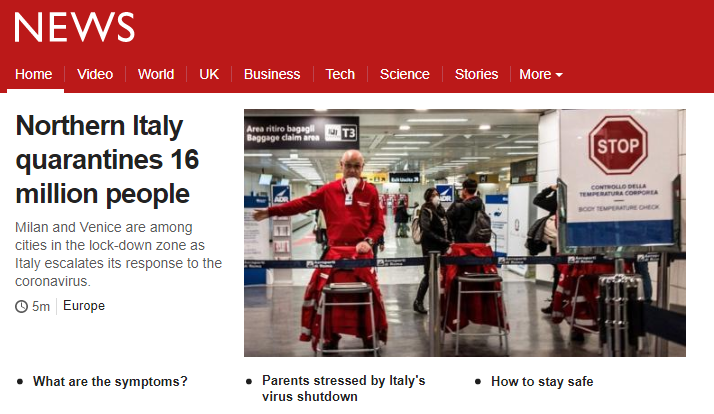Go to the Video section

click(95, 74)
